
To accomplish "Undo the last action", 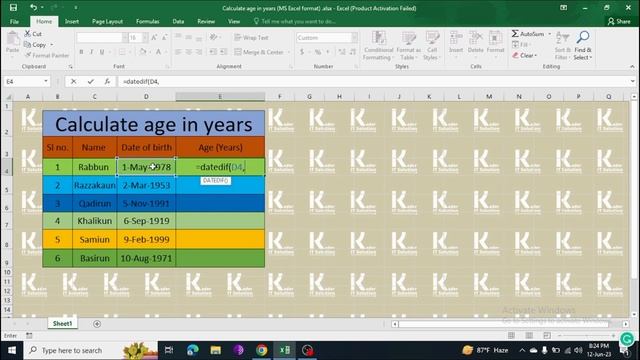I will pyautogui.click(x=33, y=8).
